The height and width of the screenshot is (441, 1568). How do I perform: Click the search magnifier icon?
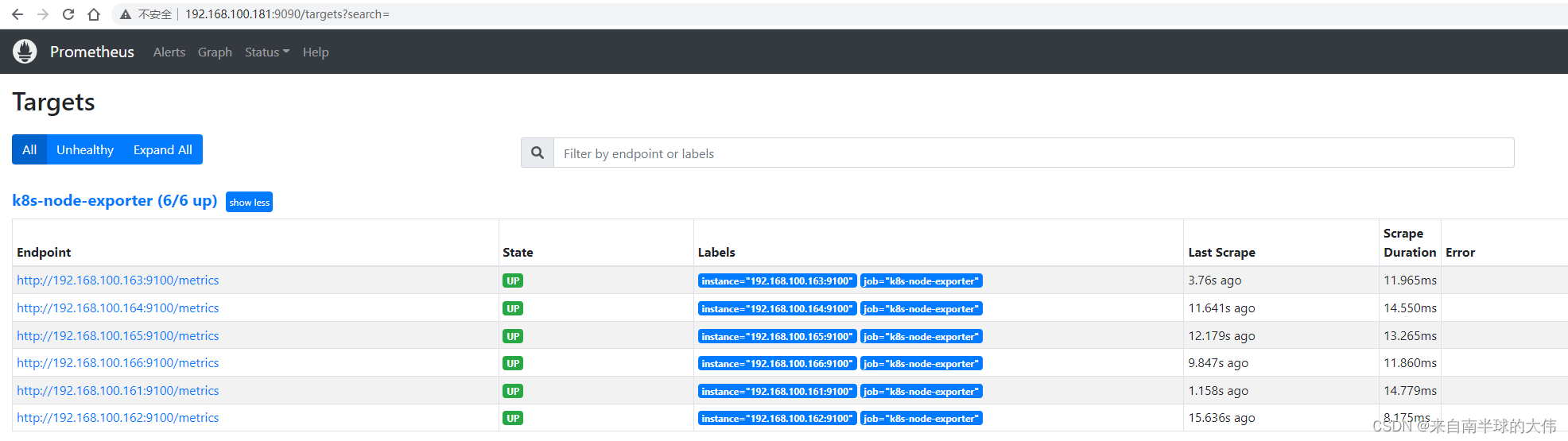(x=538, y=153)
